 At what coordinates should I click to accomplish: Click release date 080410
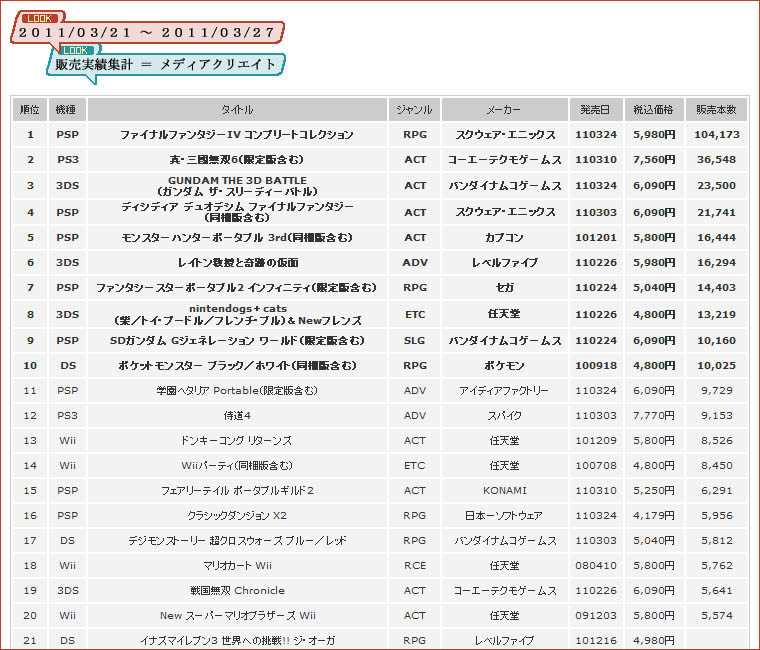596,566
